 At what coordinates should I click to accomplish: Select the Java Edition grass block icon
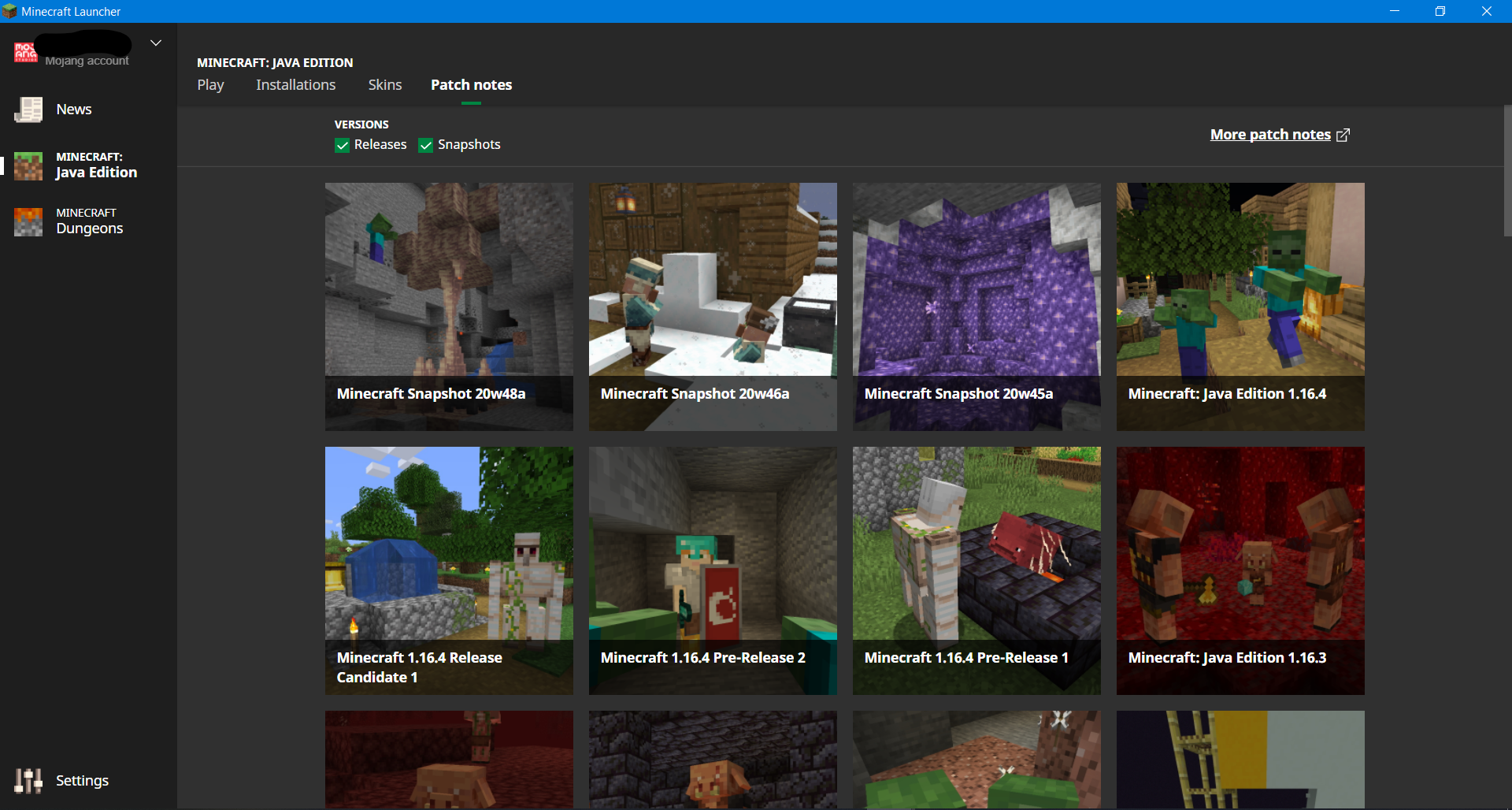(x=28, y=165)
